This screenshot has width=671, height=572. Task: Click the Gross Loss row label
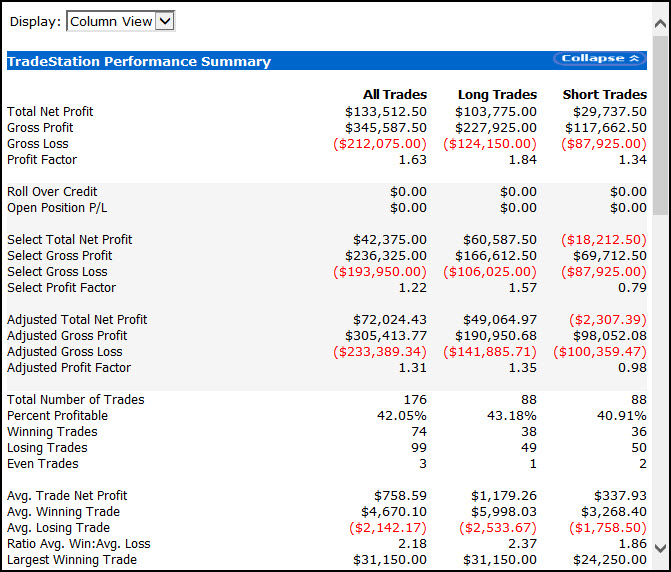38,144
